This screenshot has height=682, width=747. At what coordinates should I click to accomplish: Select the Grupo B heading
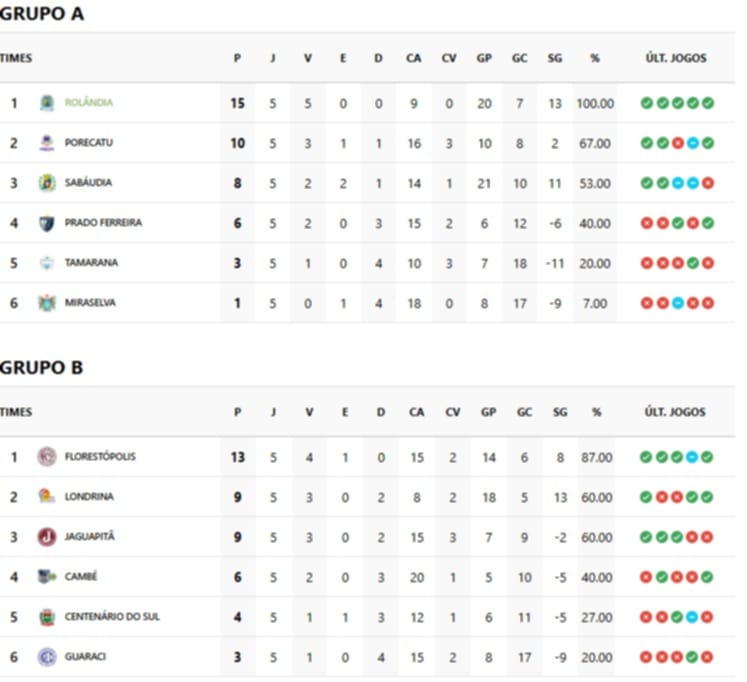click(x=42, y=368)
